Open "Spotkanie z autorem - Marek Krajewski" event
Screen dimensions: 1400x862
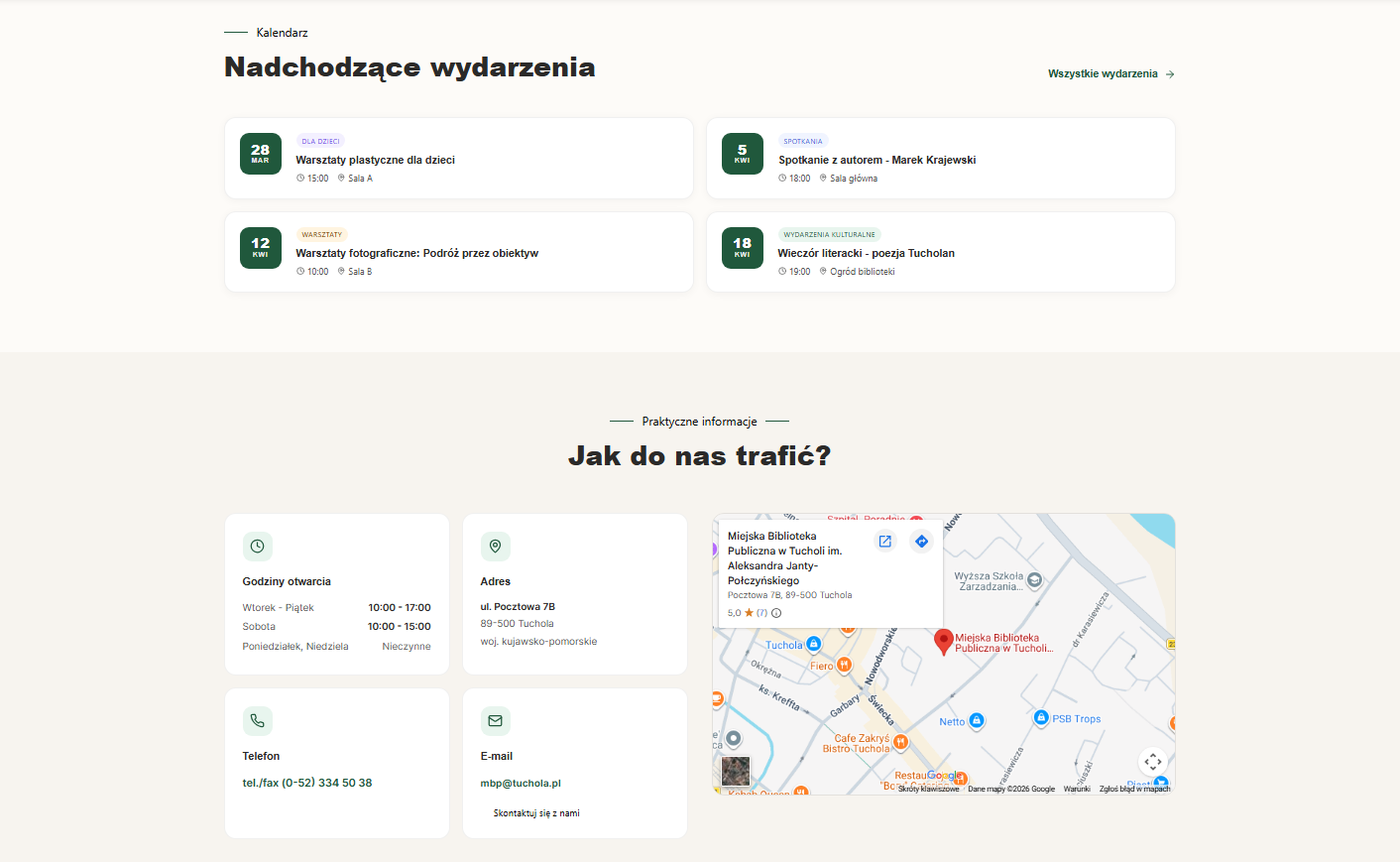(876, 160)
